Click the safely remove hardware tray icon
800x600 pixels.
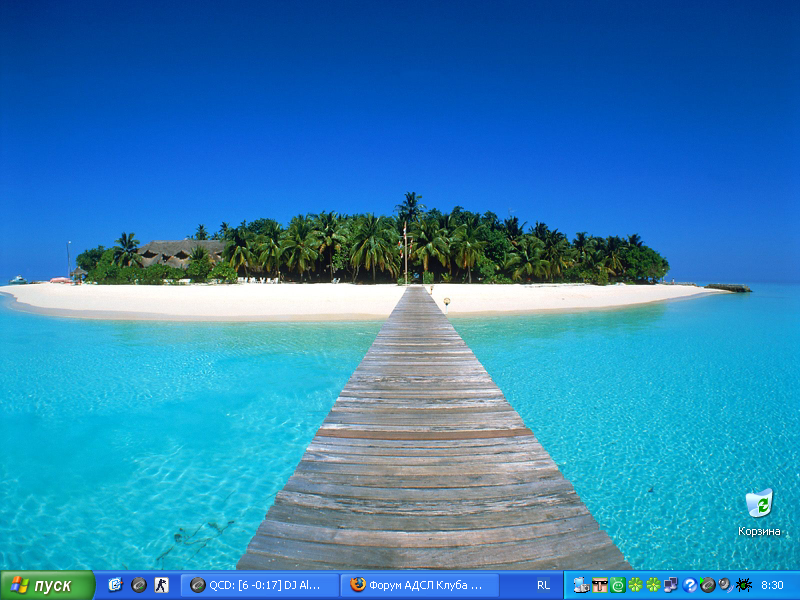581,585
